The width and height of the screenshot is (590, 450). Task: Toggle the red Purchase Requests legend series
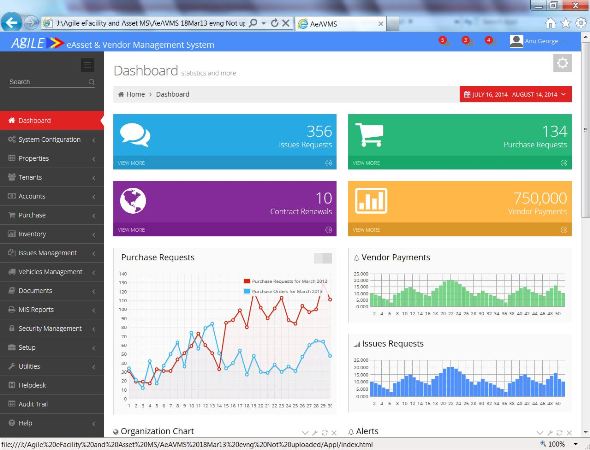(285, 281)
